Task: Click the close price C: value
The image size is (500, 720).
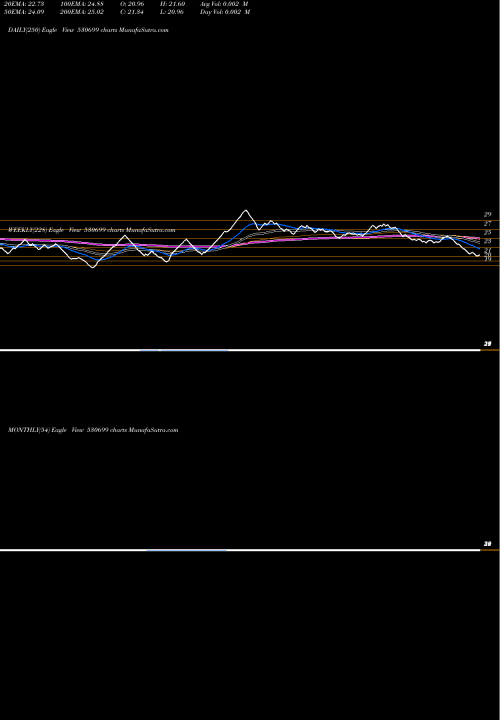Action: tap(132, 12)
